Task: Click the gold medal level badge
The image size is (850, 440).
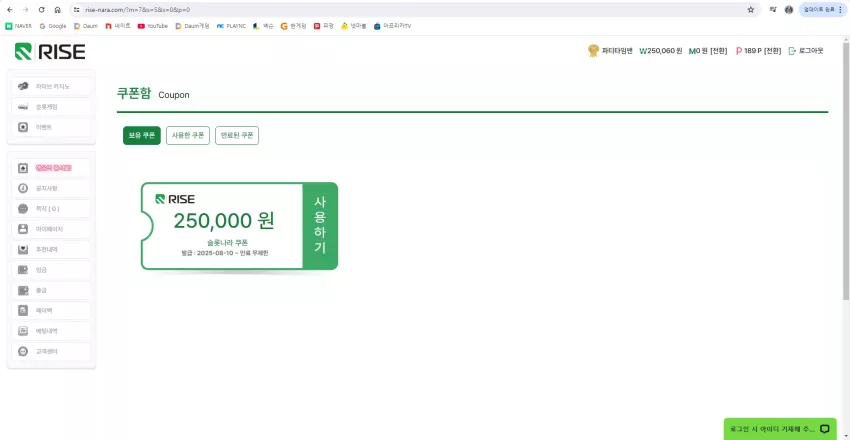Action: pos(594,50)
